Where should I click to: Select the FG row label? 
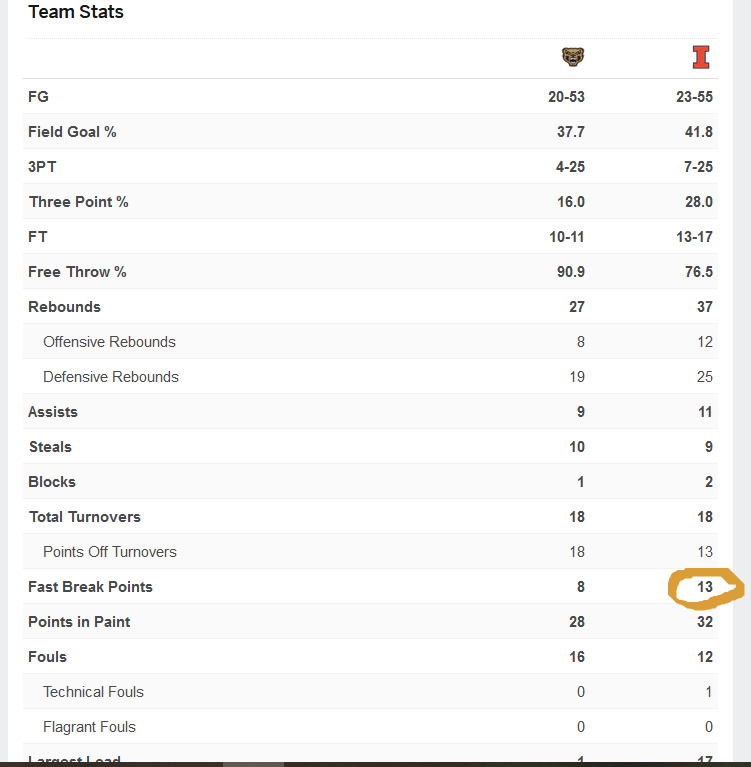click(x=38, y=97)
